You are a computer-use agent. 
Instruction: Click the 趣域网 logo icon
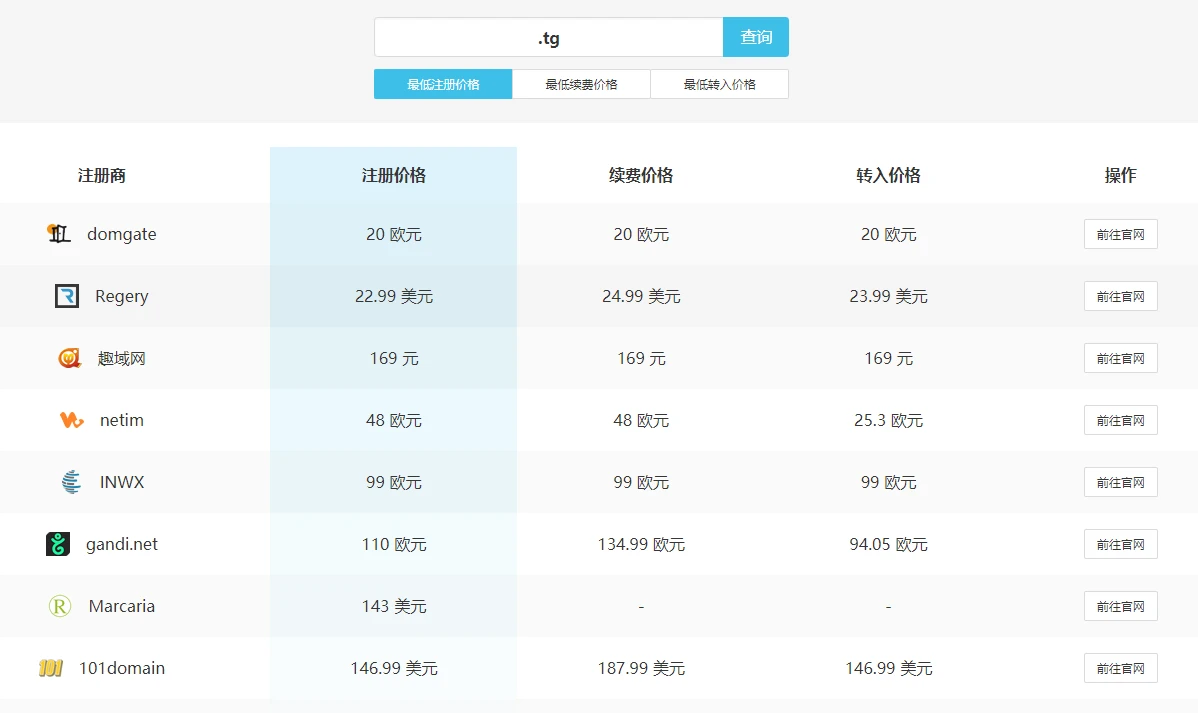point(69,358)
